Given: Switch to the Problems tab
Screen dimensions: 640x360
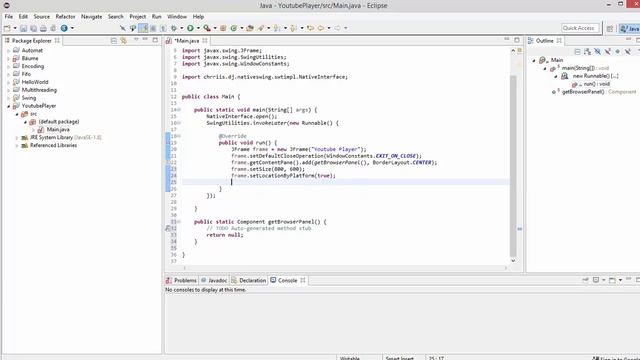Looking at the screenshot, I should pos(181,280).
